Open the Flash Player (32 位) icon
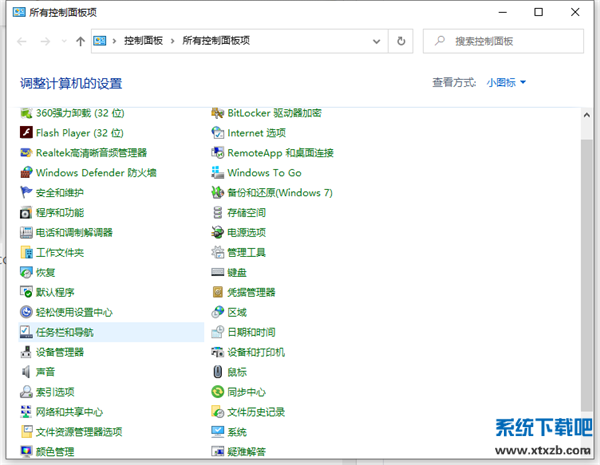This screenshot has height=465, width=600. coord(27,132)
